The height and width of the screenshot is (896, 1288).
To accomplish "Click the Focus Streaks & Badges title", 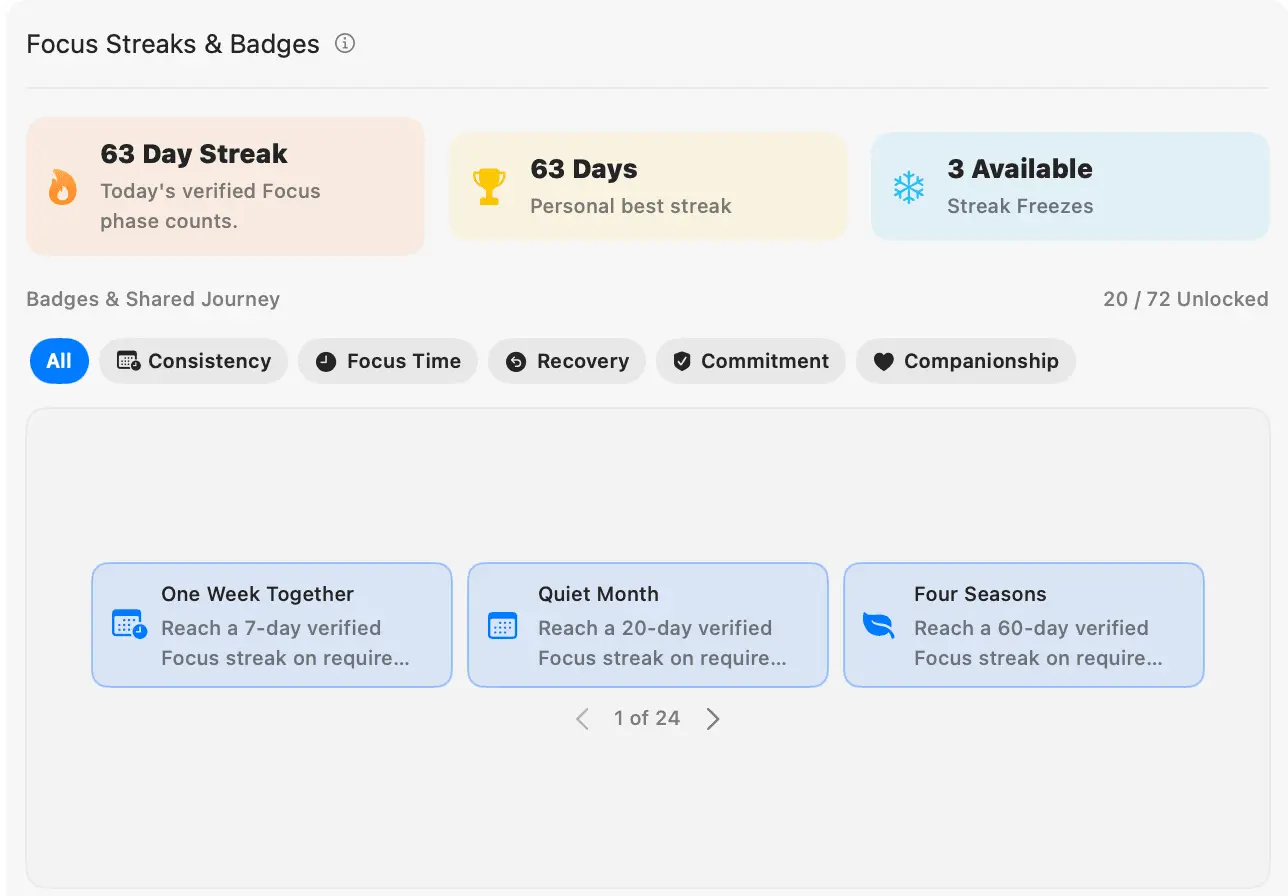I will click(173, 44).
